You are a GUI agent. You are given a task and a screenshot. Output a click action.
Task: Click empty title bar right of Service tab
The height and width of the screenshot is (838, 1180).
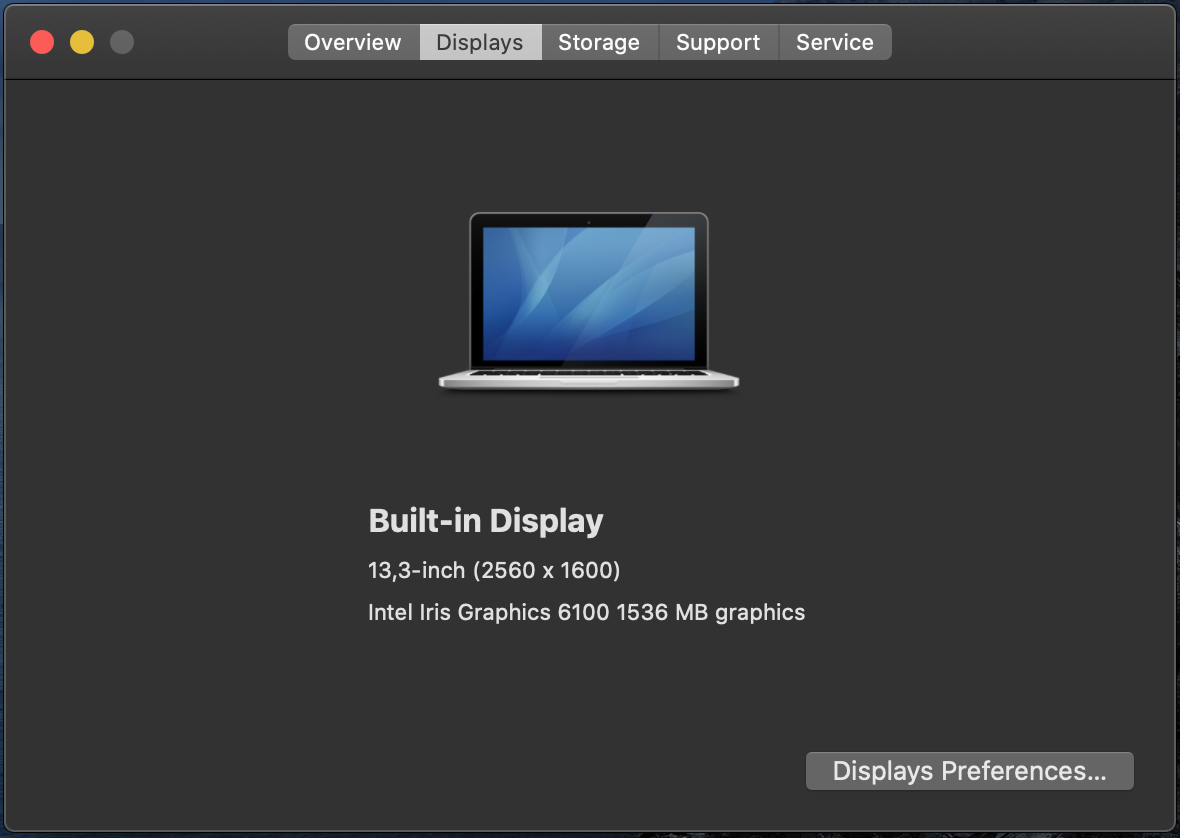1030,42
